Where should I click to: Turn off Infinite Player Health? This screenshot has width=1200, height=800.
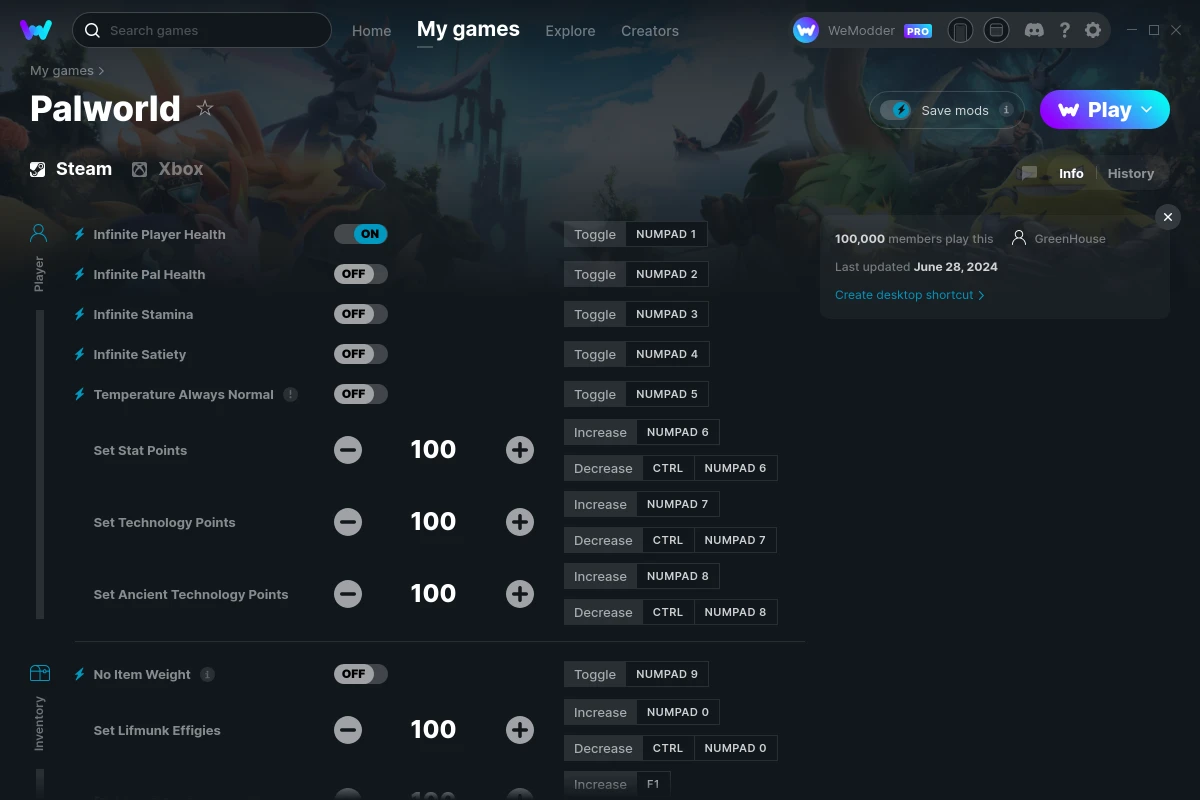coord(361,233)
